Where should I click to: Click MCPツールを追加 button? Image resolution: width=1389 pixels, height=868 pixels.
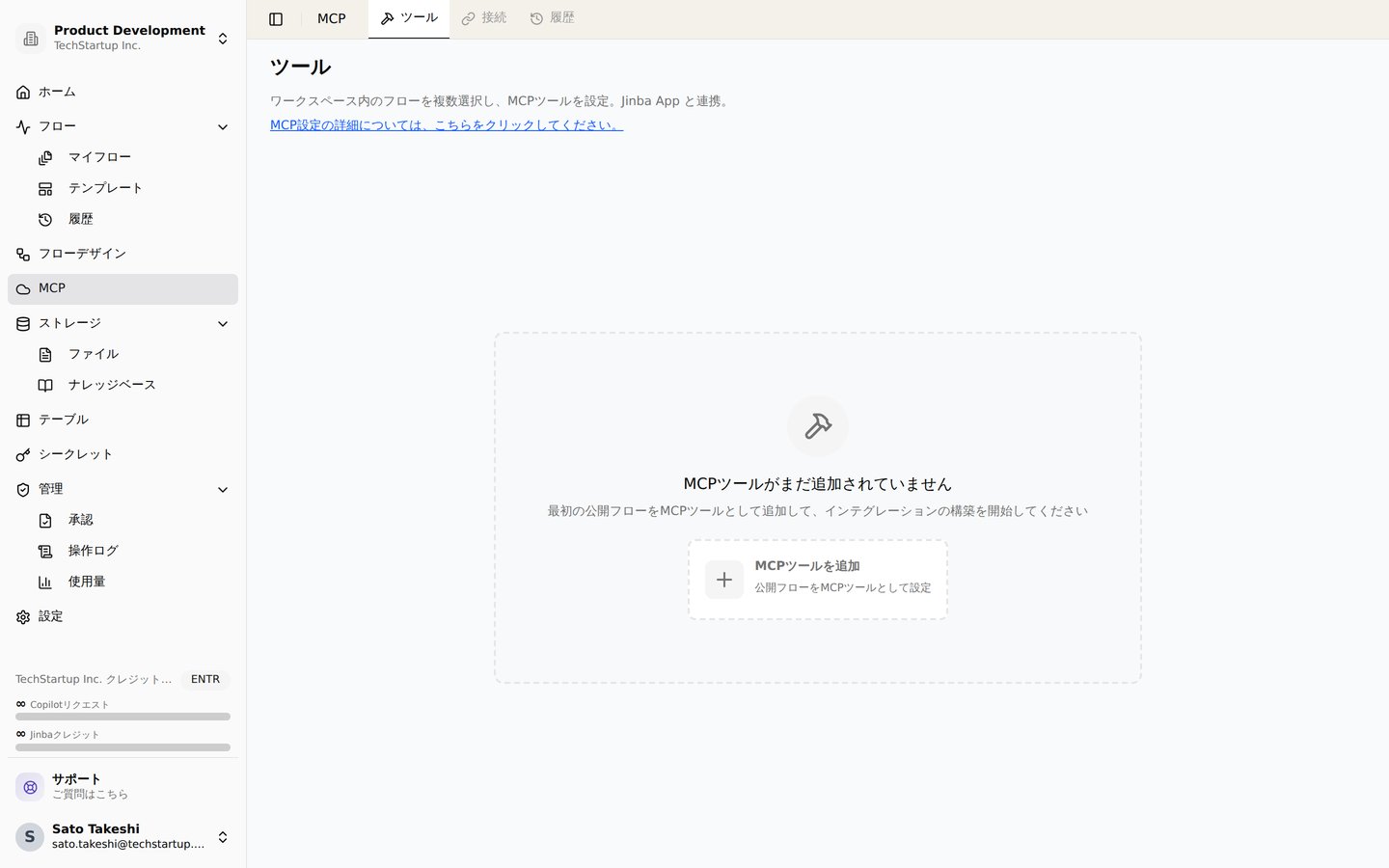coord(818,580)
